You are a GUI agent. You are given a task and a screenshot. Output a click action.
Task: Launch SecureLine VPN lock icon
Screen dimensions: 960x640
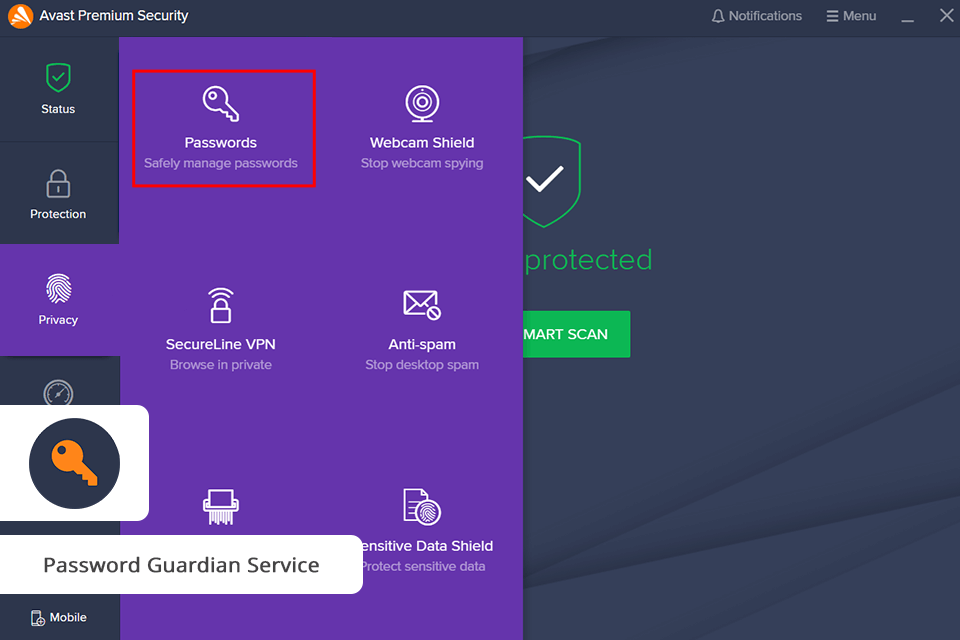coord(220,305)
